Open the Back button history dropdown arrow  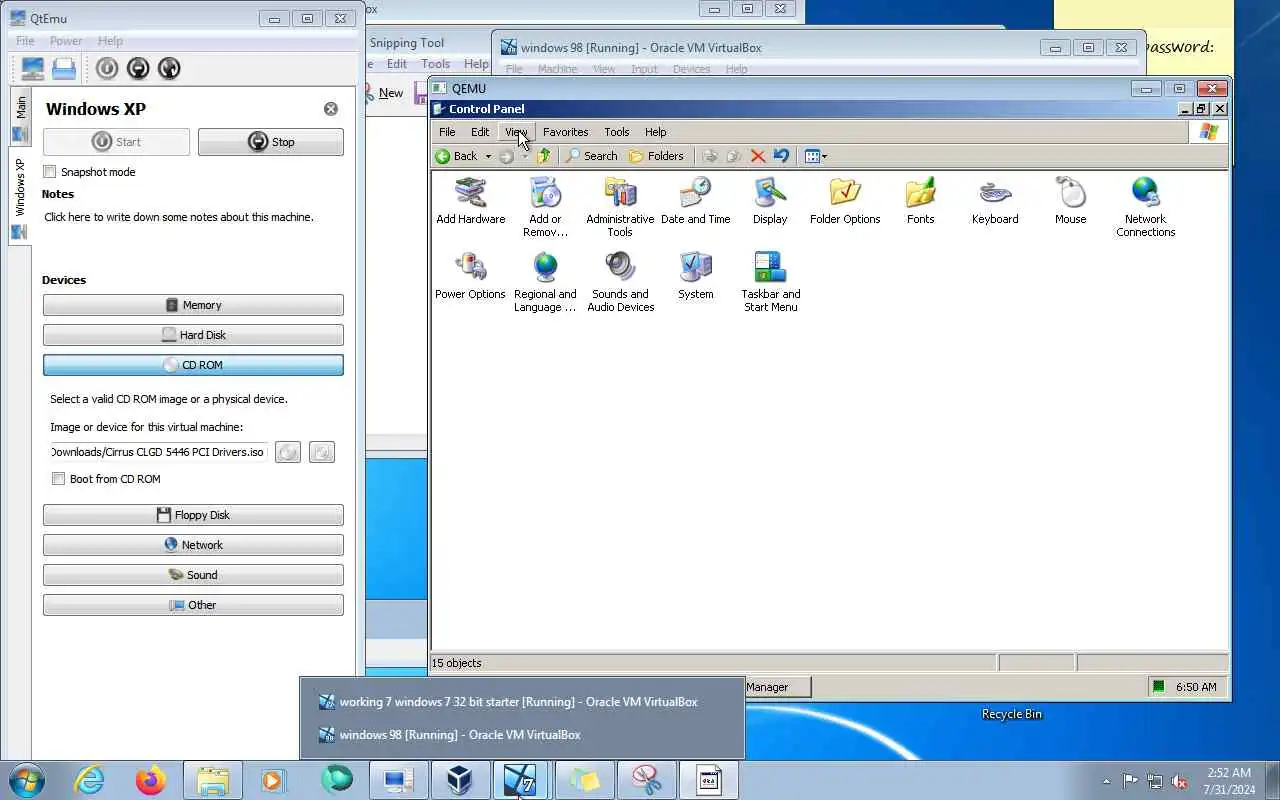pos(488,156)
